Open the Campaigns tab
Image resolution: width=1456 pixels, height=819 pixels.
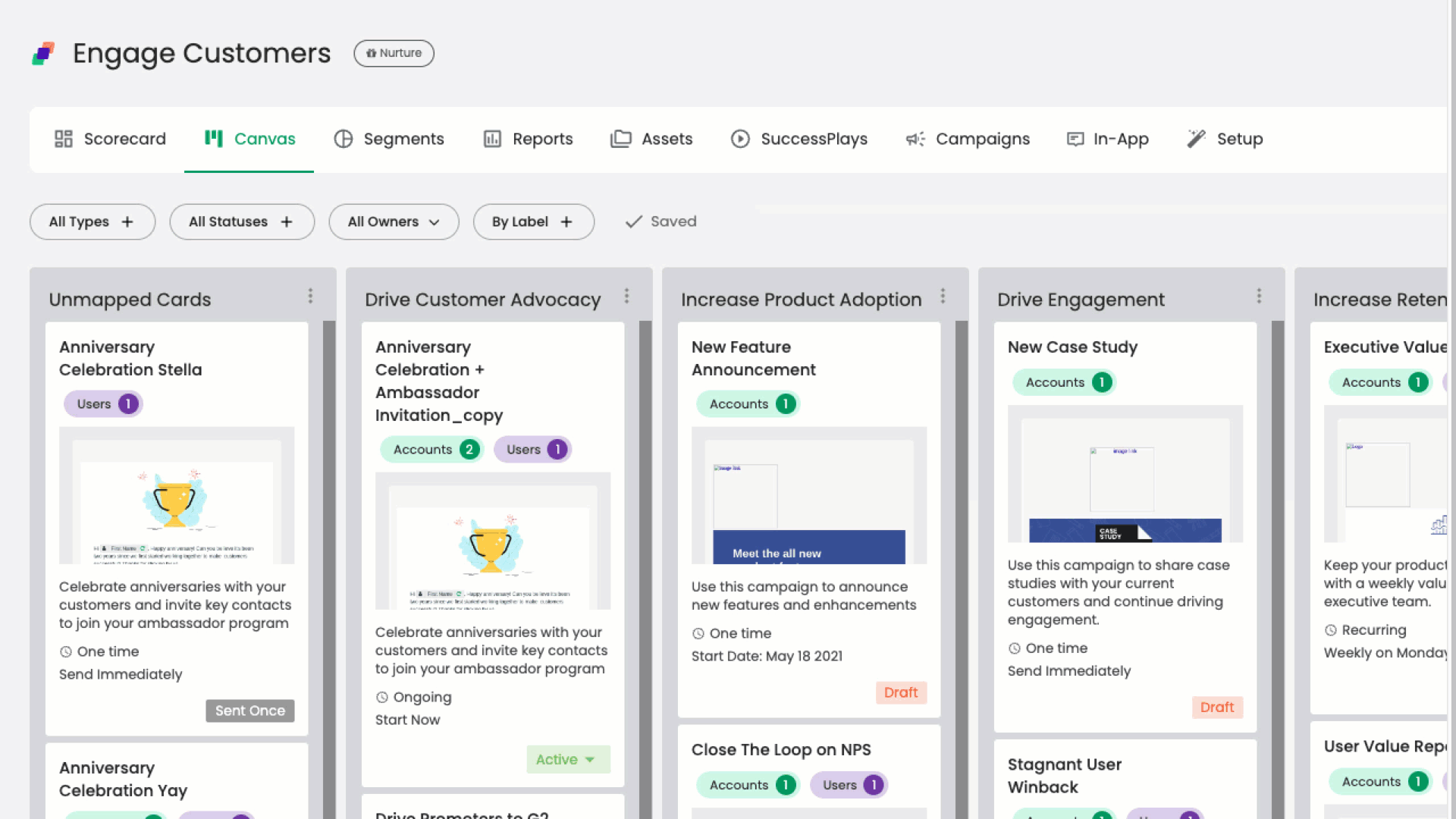[x=968, y=139]
